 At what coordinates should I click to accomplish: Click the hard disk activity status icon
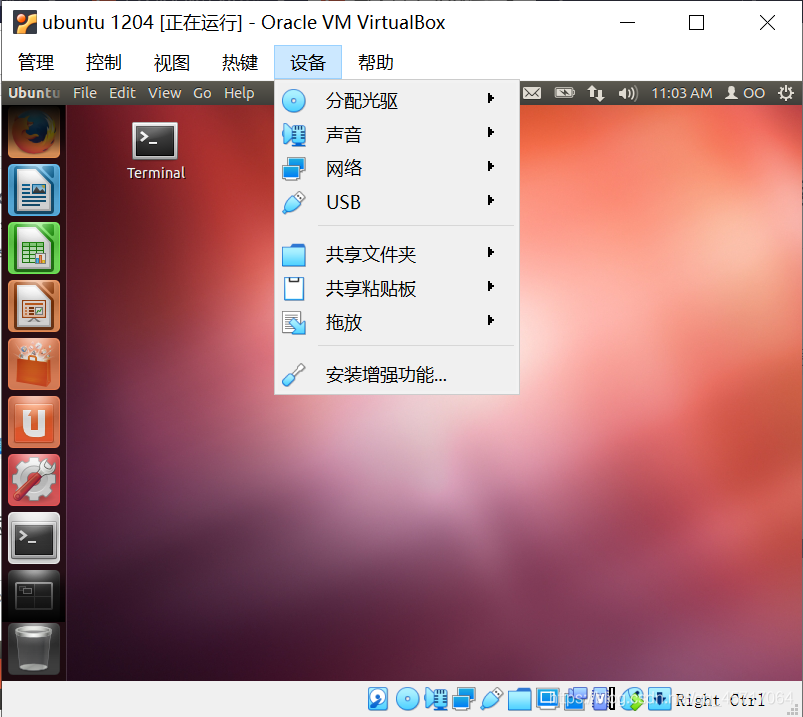[x=378, y=699]
